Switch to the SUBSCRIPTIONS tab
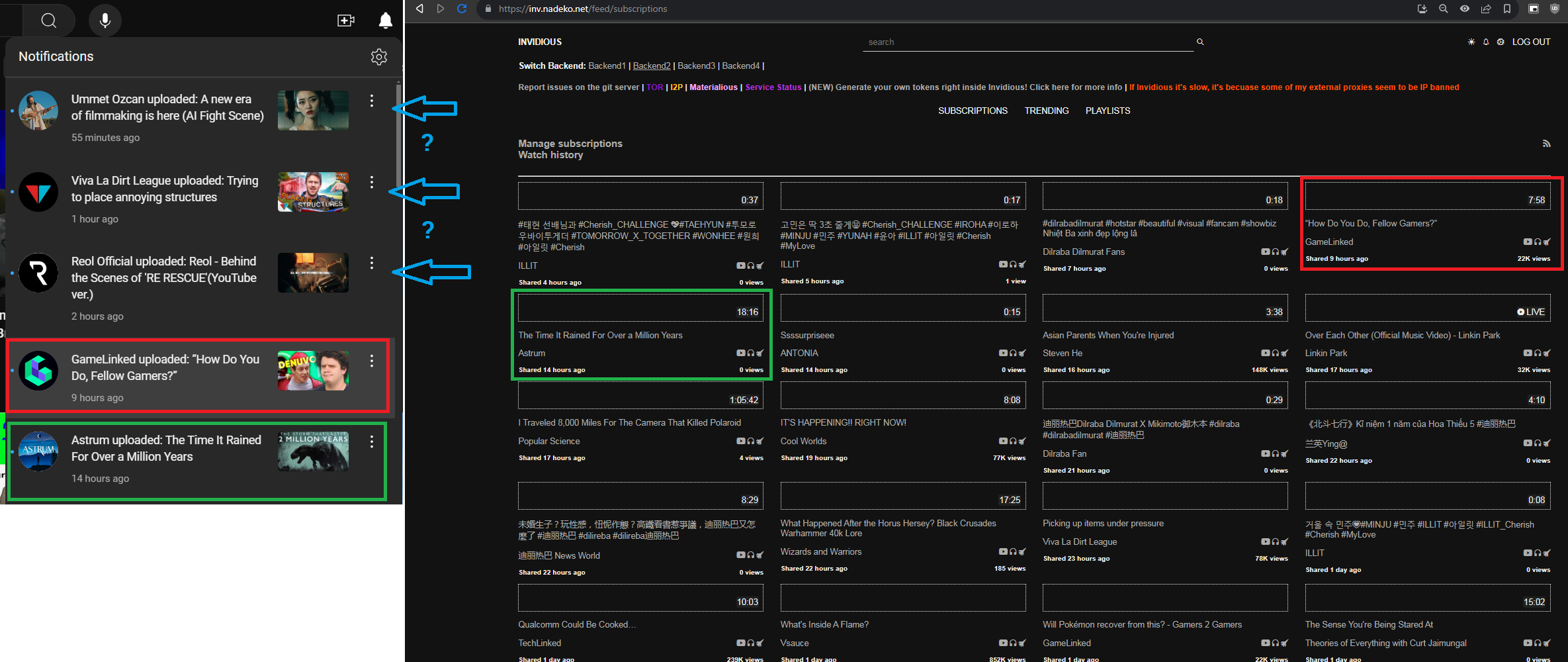This screenshot has width=1568, height=662. 973,111
